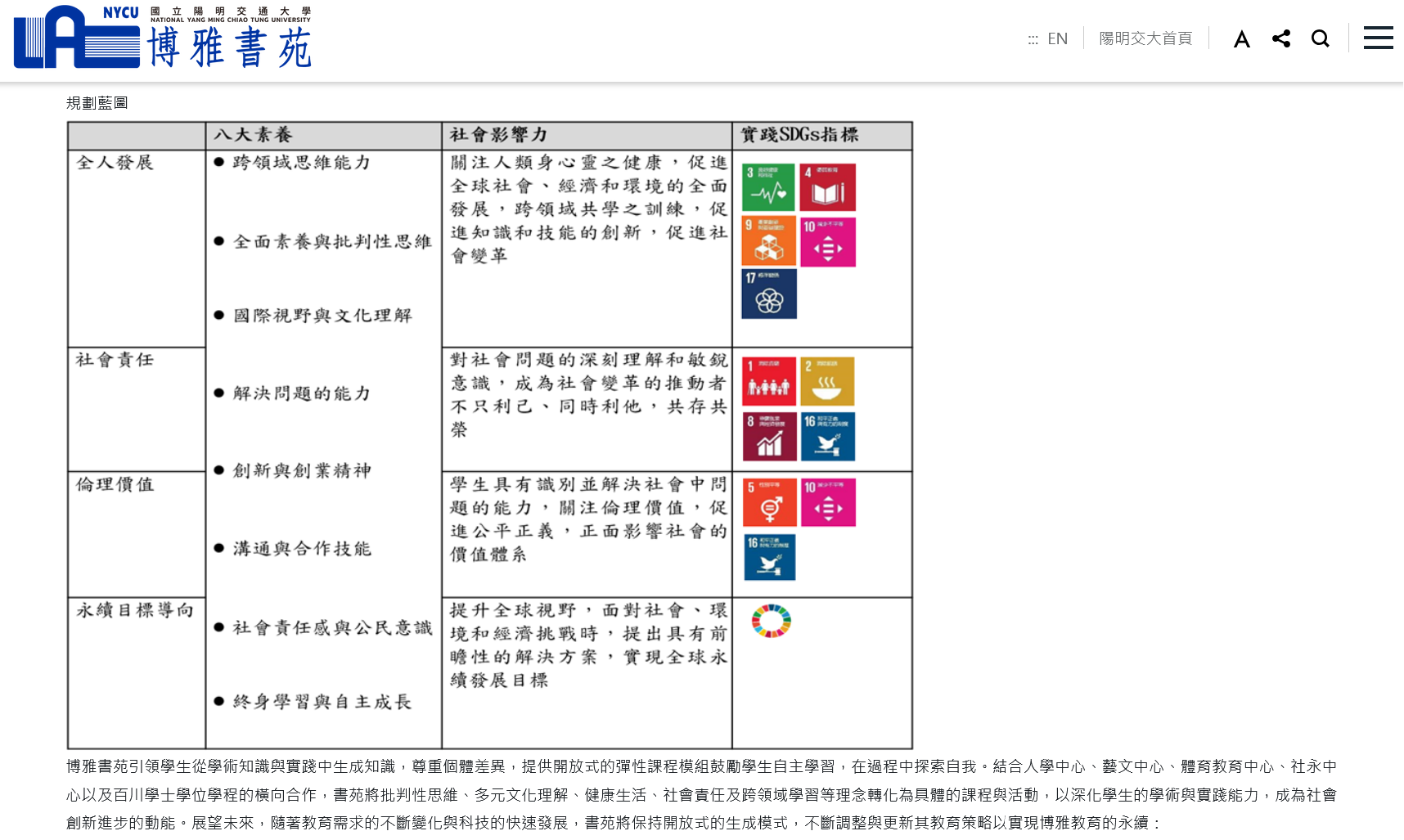Click the font size A icon
Screen dimensions: 1404x840
coord(1241,39)
